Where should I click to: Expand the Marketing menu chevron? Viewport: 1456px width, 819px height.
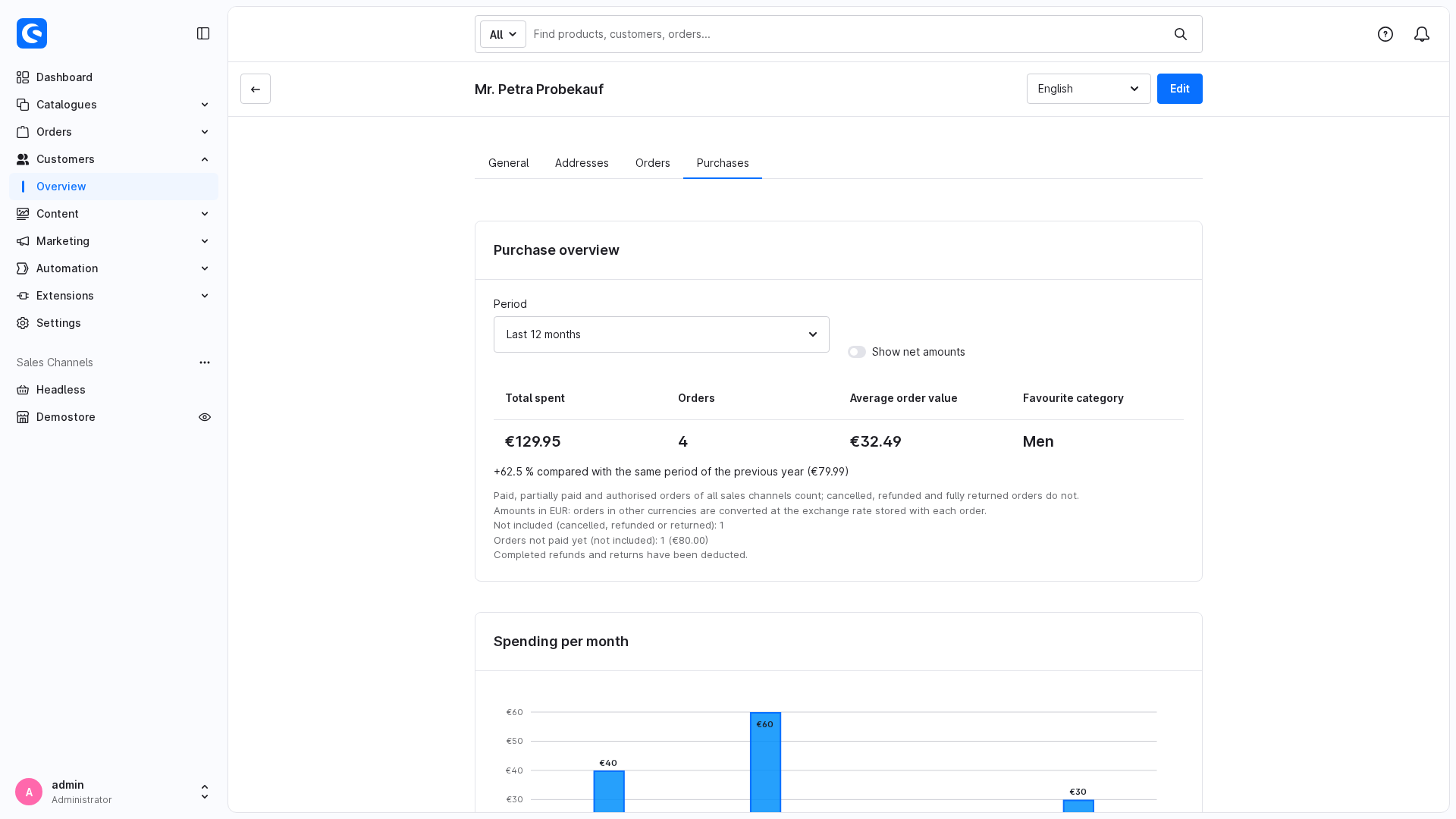tap(205, 241)
